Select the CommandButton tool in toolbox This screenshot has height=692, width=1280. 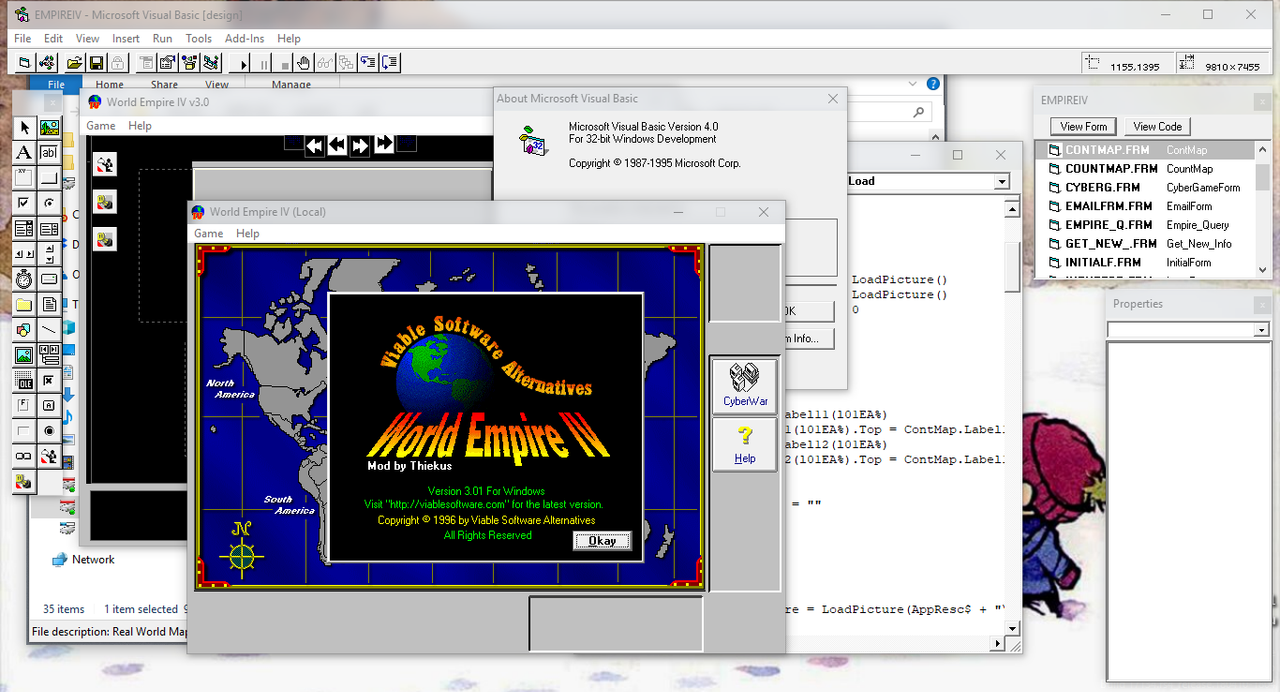49,178
